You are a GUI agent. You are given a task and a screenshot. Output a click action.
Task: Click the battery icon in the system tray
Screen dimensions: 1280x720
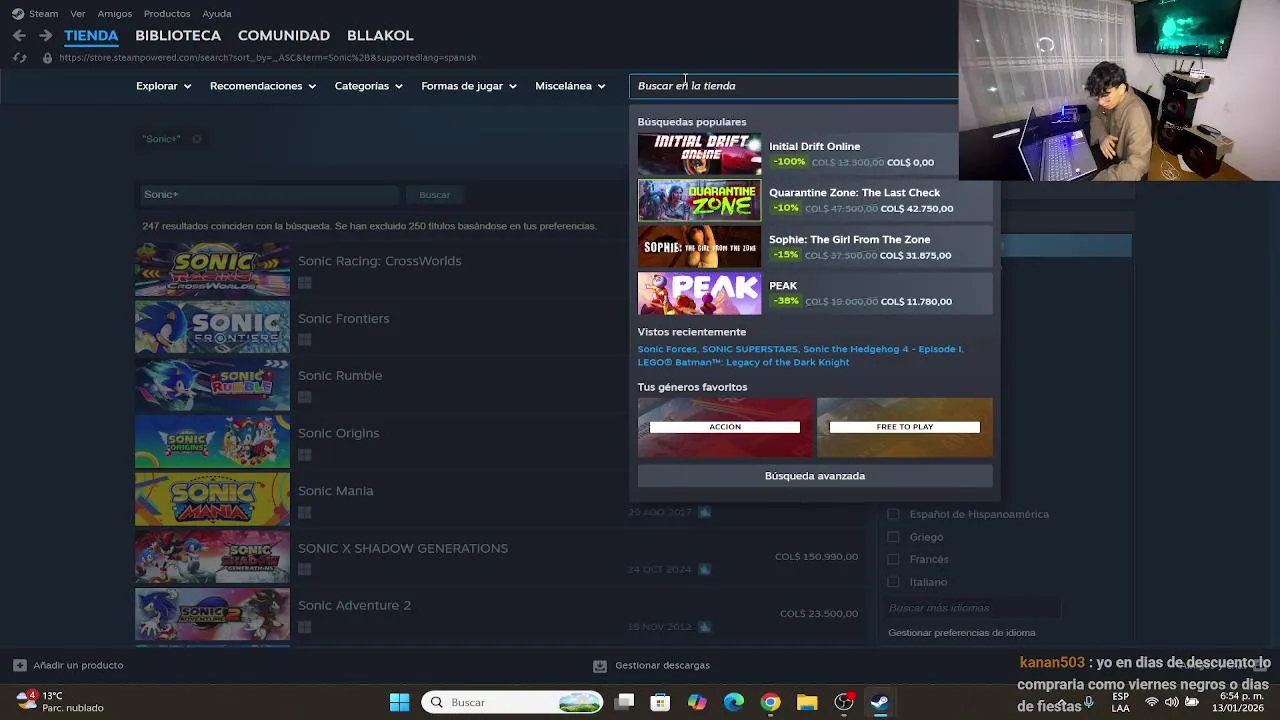pyautogui.click(x=1192, y=702)
